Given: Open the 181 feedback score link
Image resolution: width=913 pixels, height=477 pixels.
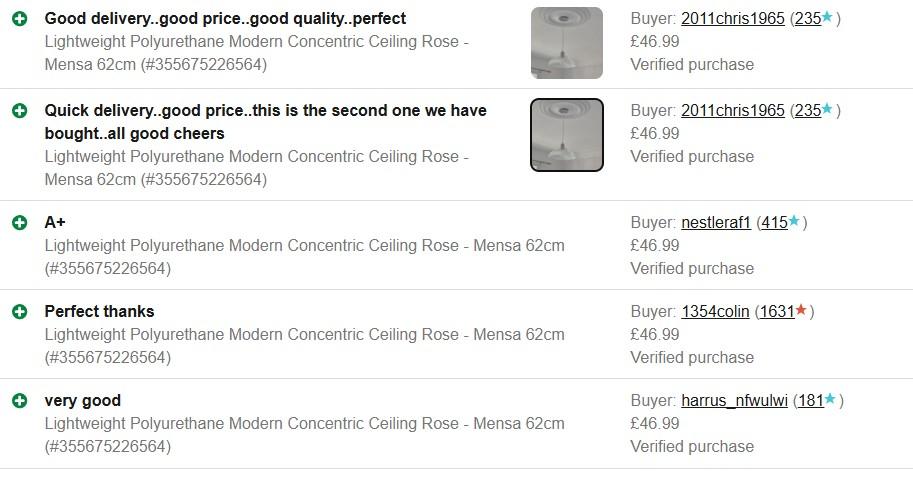Looking at the screenshot, I should [x=810, y=401].
